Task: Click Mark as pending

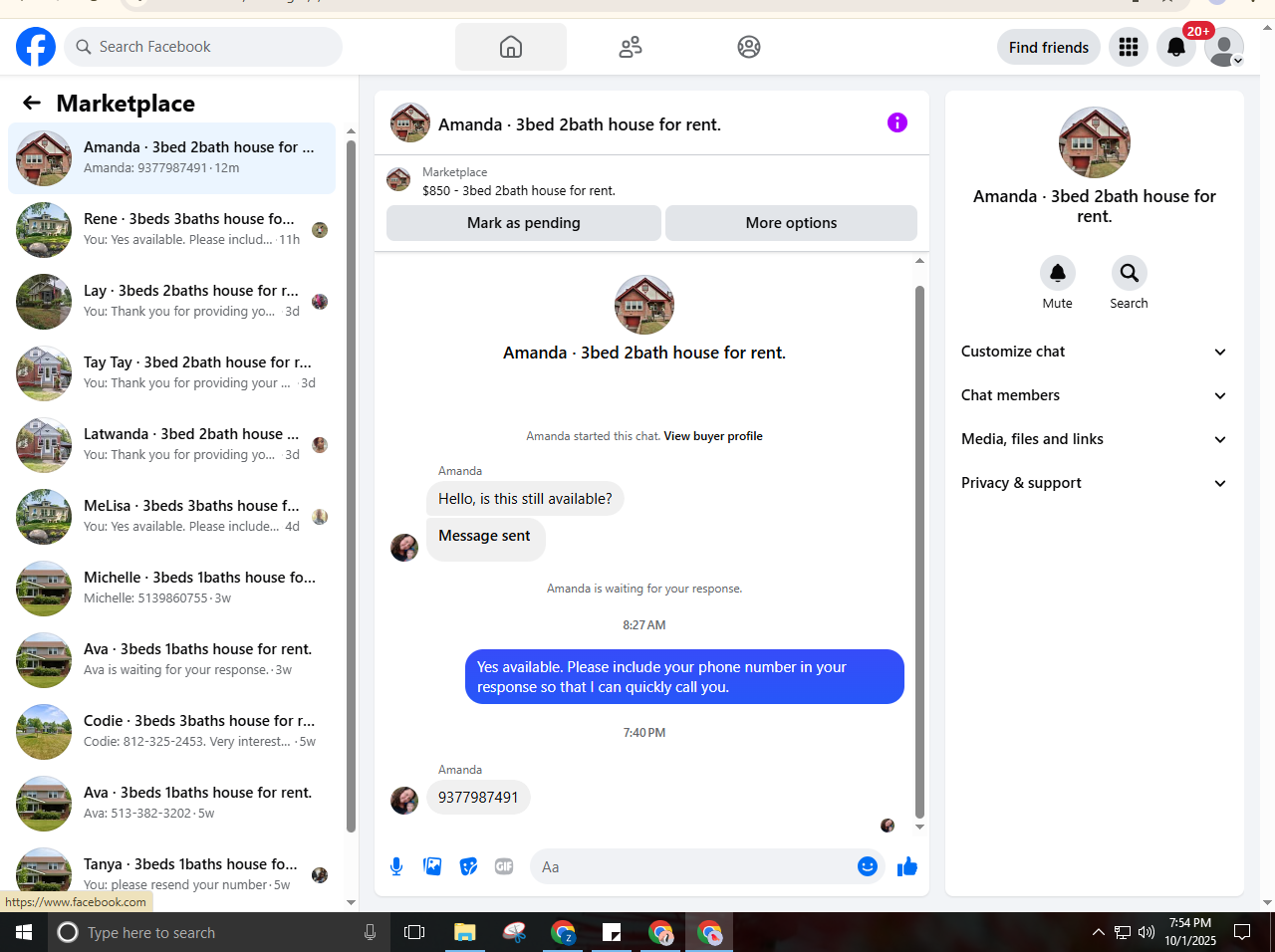Action: 524,223
